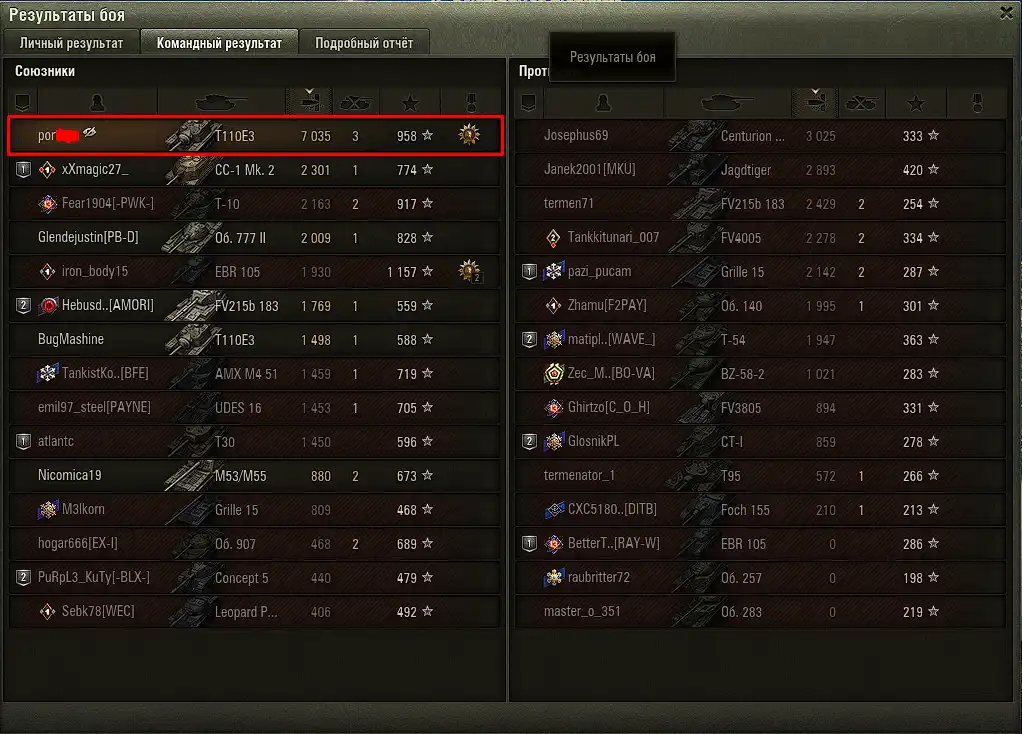Sort allies by medals column icon

[471, 102]
